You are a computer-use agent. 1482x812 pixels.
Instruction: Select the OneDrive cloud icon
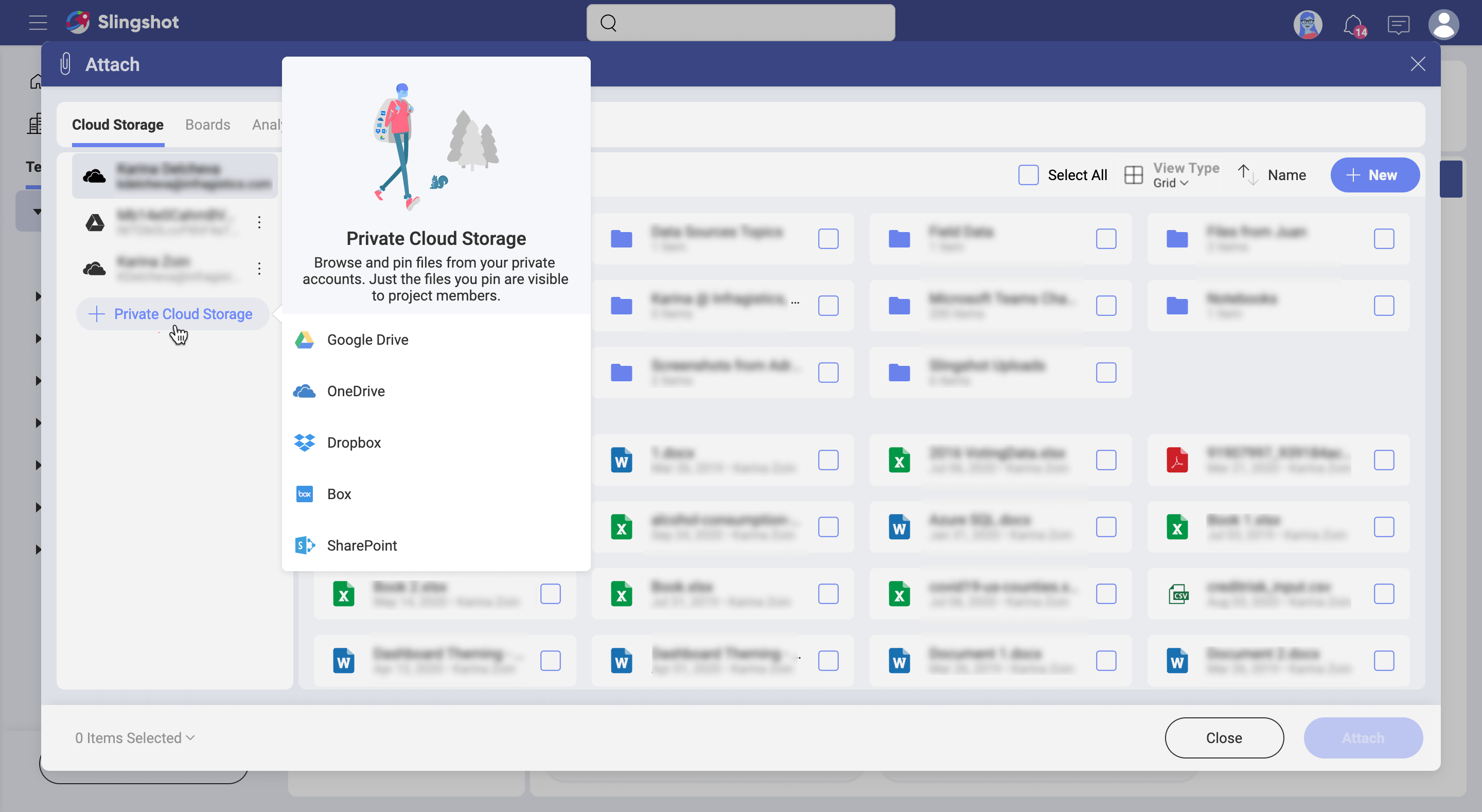coord(305,391)
